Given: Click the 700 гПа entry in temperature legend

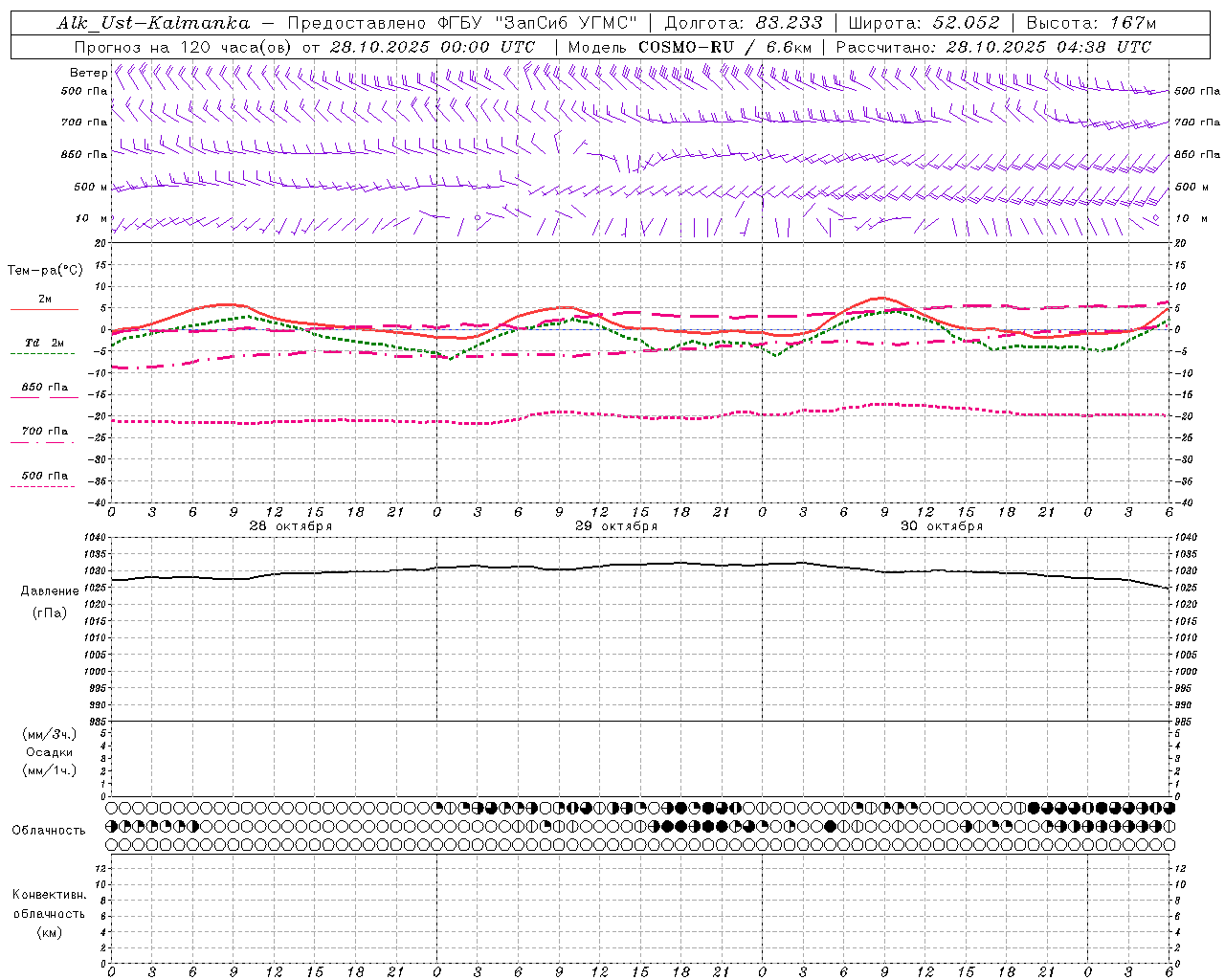Looking at the screenshot, I should [45, 431].
